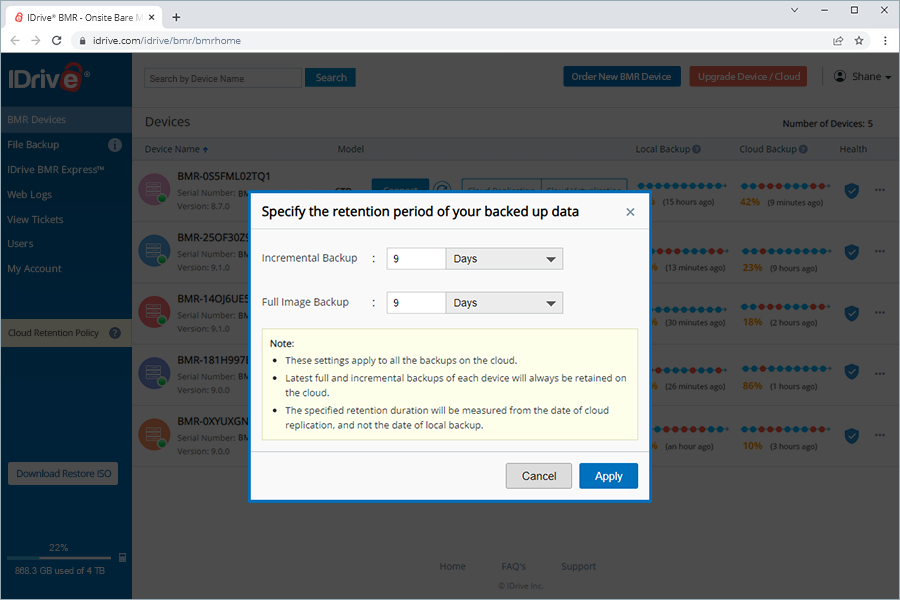Click the IDrive logo
This screenshot has height=600, width=900.
tap(48, 78)
